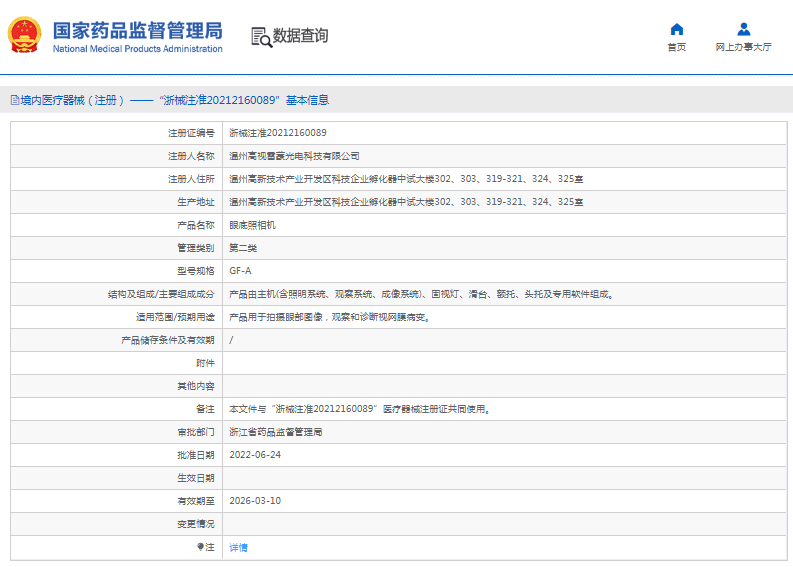Viewport: 793px width, 567px height.
Task: Click the bullet icon beside 注 label
Action: tap(200, 547)
